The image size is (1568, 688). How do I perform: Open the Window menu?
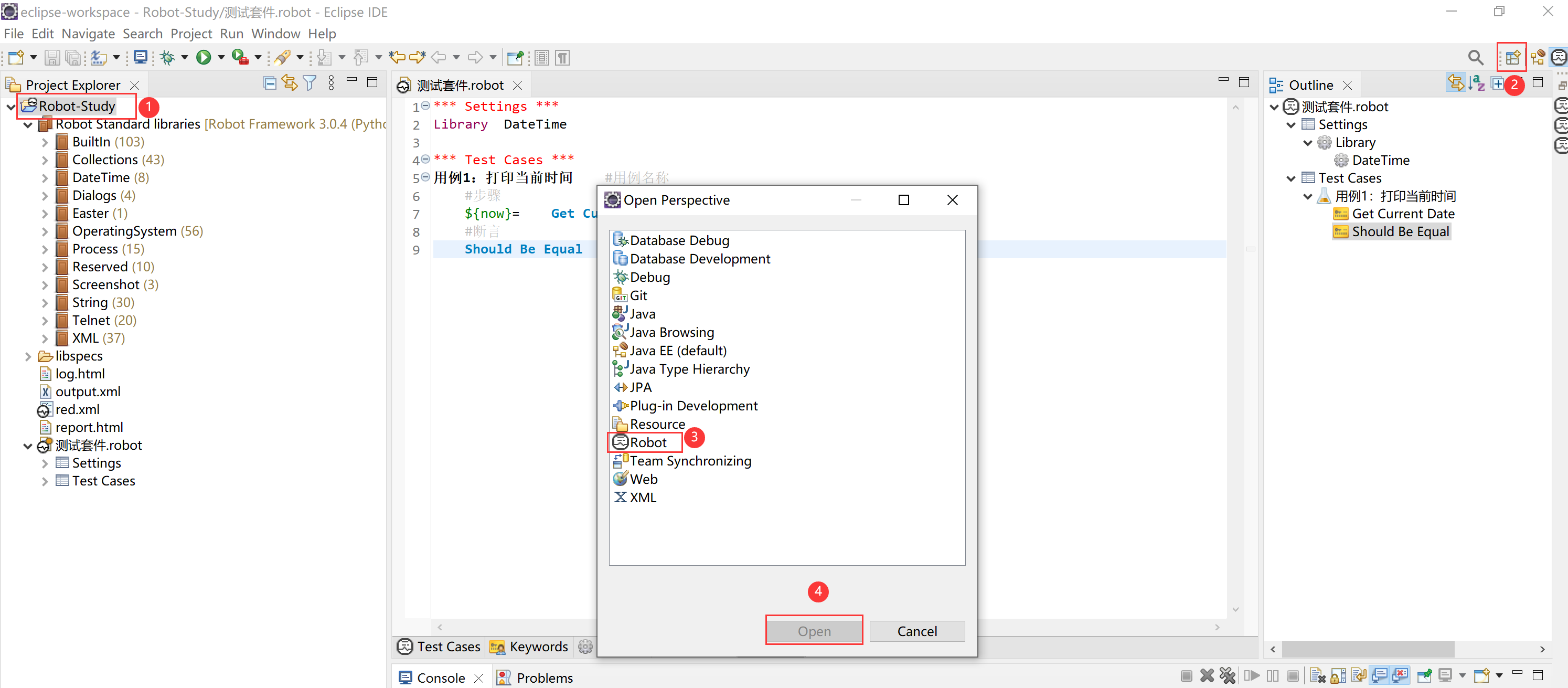click(x=275, y=34)
